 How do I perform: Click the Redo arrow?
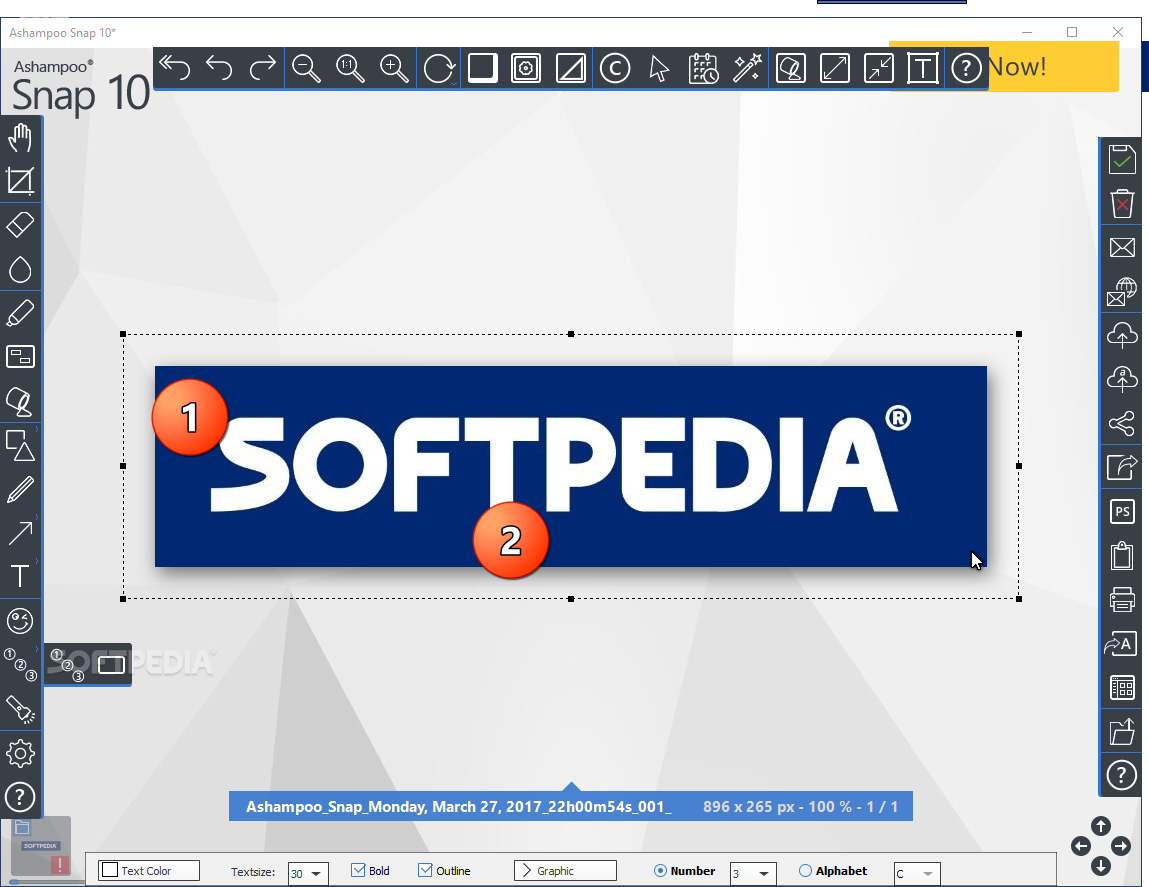coord(262,68)
